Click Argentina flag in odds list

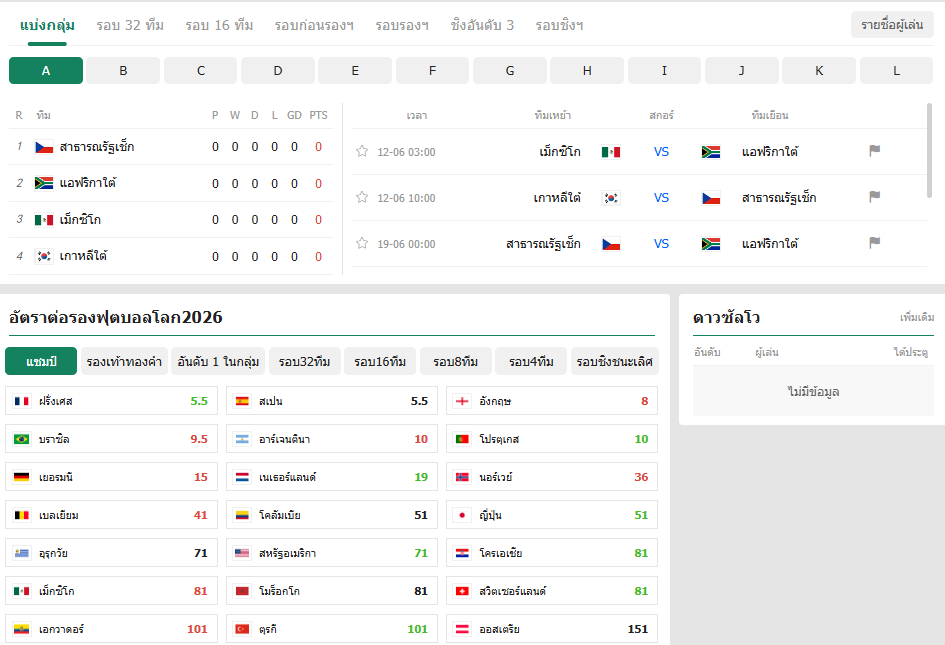point(242,439)
